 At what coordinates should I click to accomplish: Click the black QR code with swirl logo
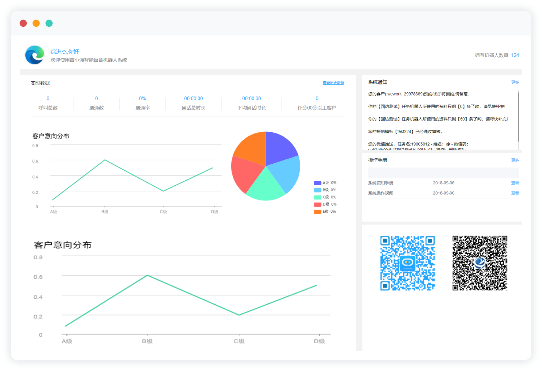tap(479, 263)
